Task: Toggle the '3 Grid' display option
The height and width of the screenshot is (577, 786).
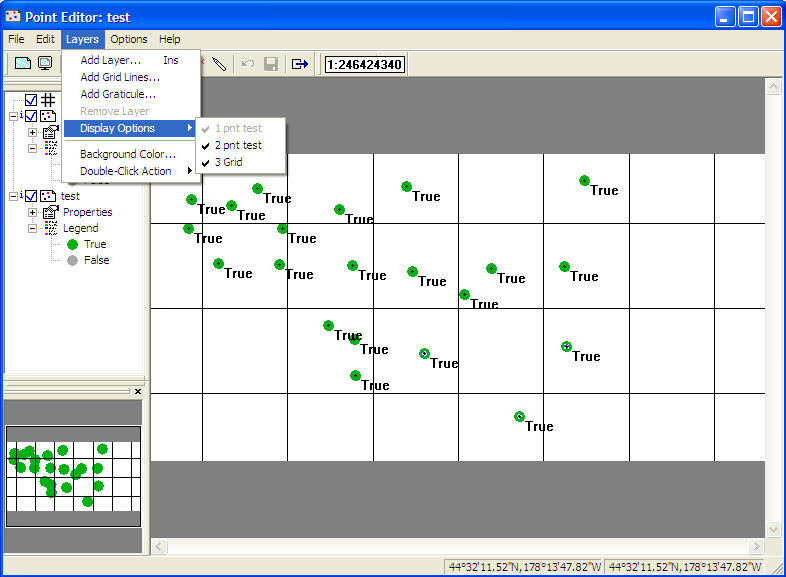Action: pyautogui.click(x=241, y=162)
